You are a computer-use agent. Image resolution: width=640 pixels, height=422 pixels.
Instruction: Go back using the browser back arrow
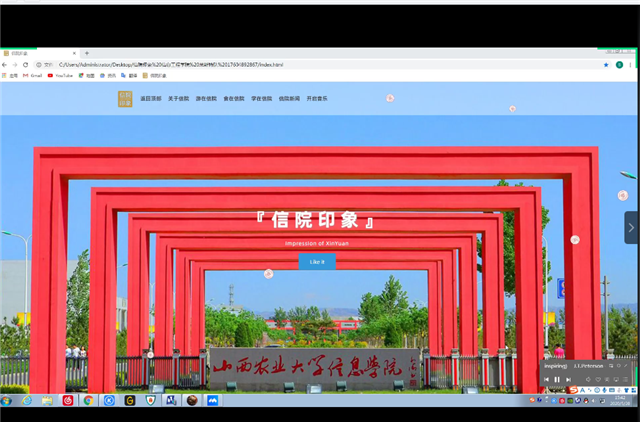(x=4, y=64)
